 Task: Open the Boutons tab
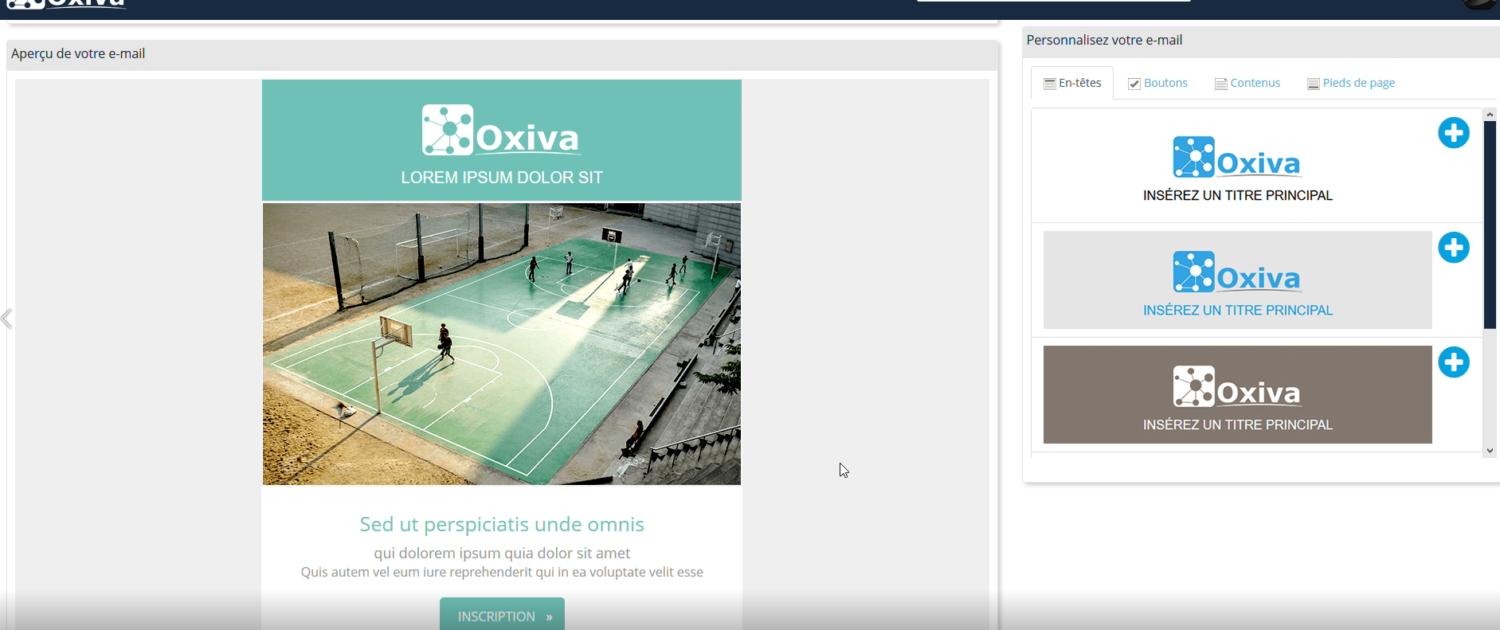pos(1158,83)
